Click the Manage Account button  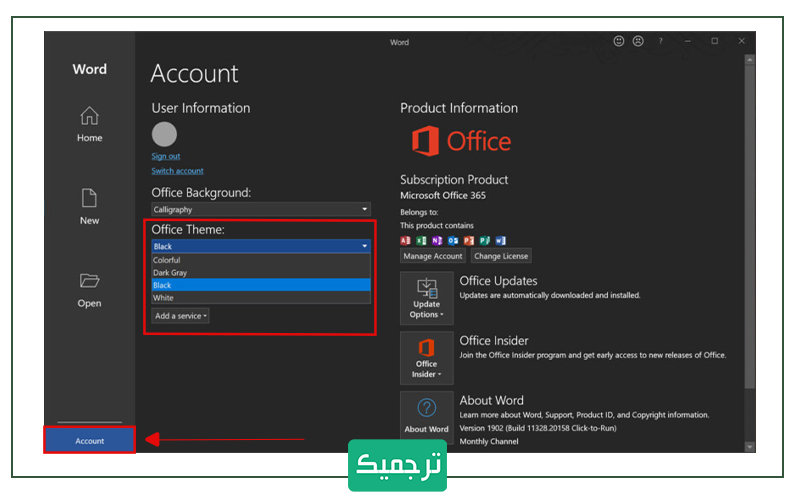click(x=433, y=256)
